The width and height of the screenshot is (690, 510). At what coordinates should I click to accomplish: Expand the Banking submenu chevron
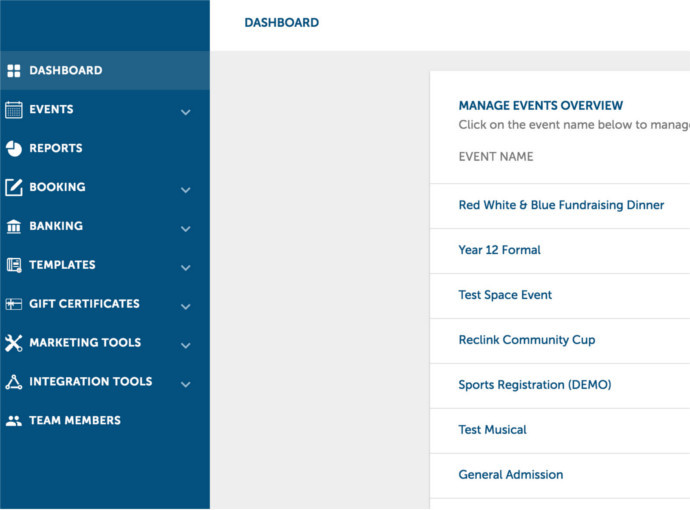[185, 228]
